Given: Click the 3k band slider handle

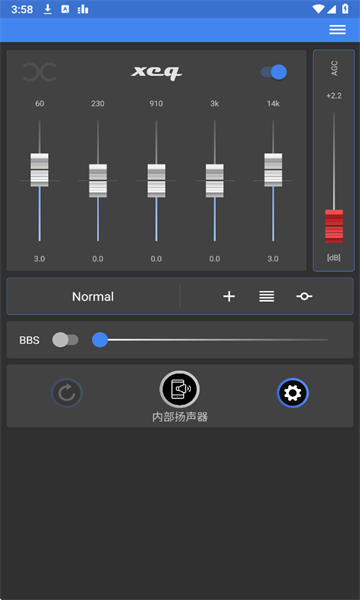Looking at the screenshot, I should coord(215,181).
